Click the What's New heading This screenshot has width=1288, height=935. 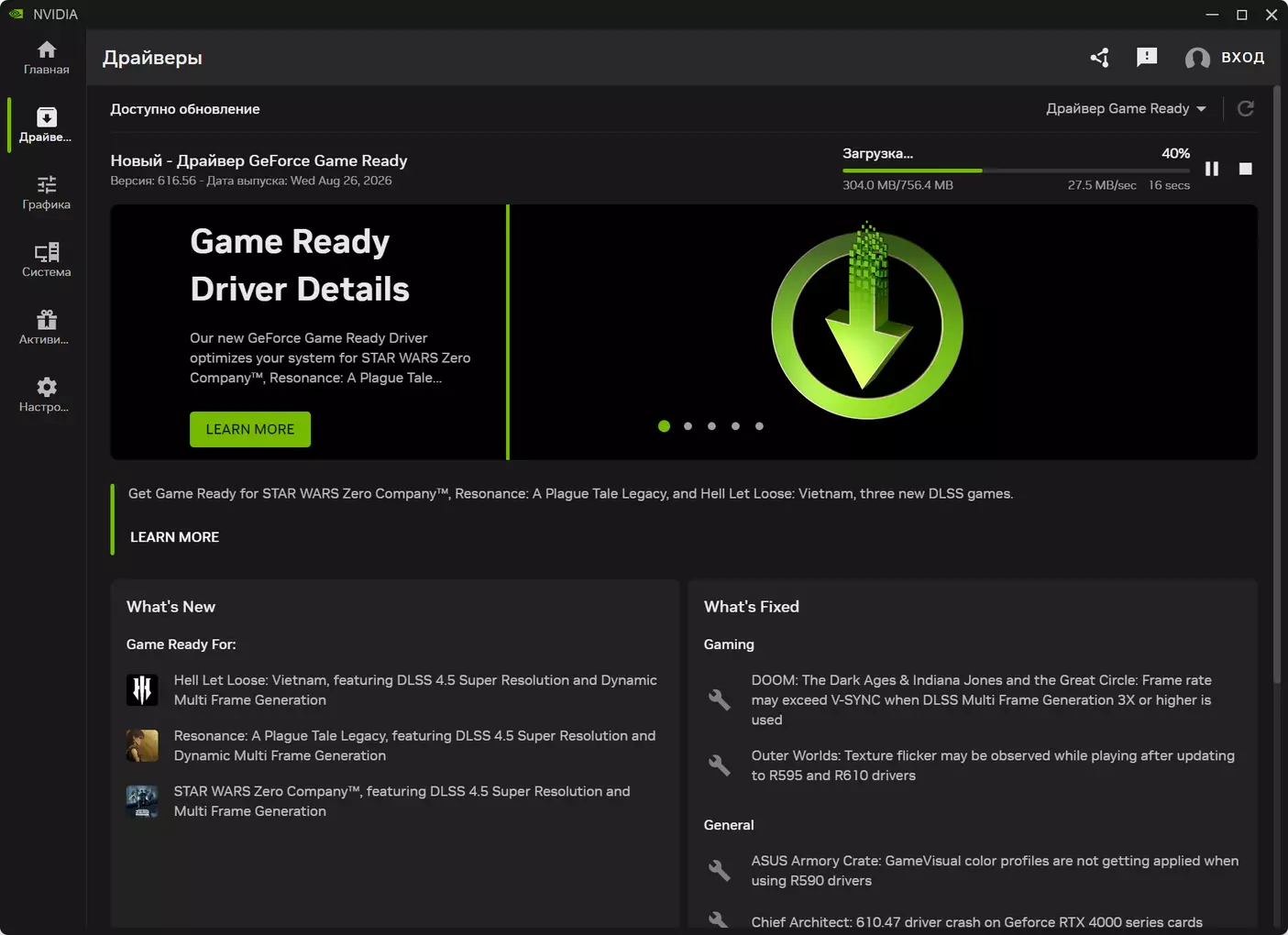point(171,607)
